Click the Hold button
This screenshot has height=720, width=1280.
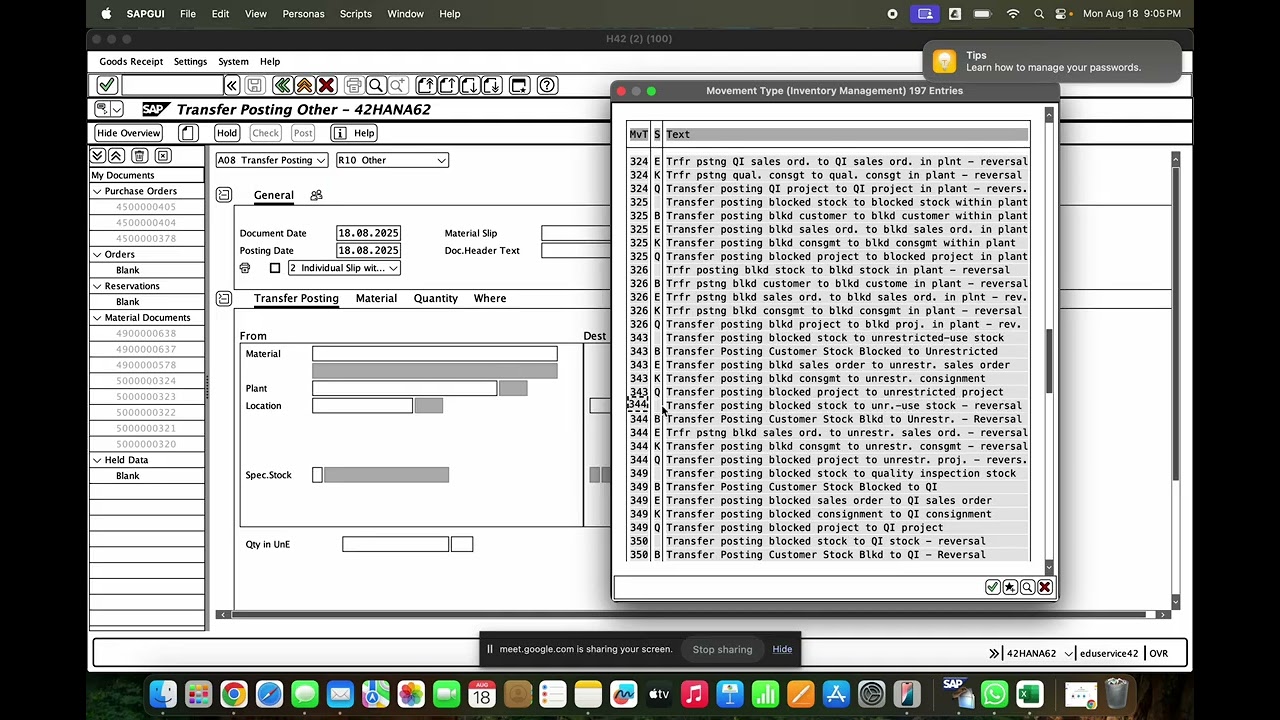pos(227,133)
